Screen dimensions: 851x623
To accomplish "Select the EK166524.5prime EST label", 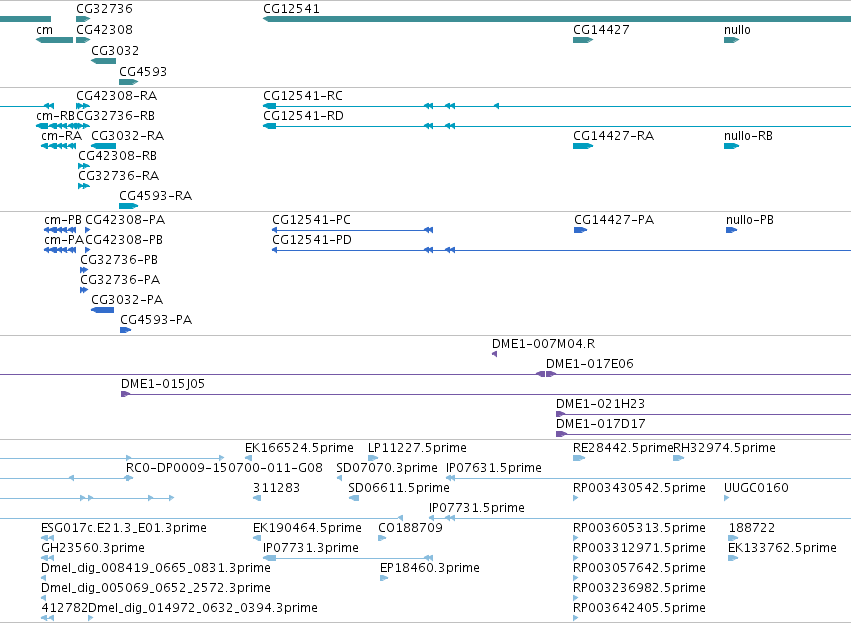I will (299, 448).
